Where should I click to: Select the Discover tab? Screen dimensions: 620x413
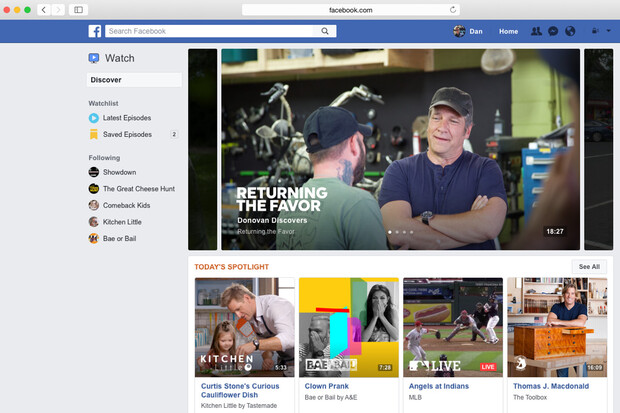coord(134,80)
